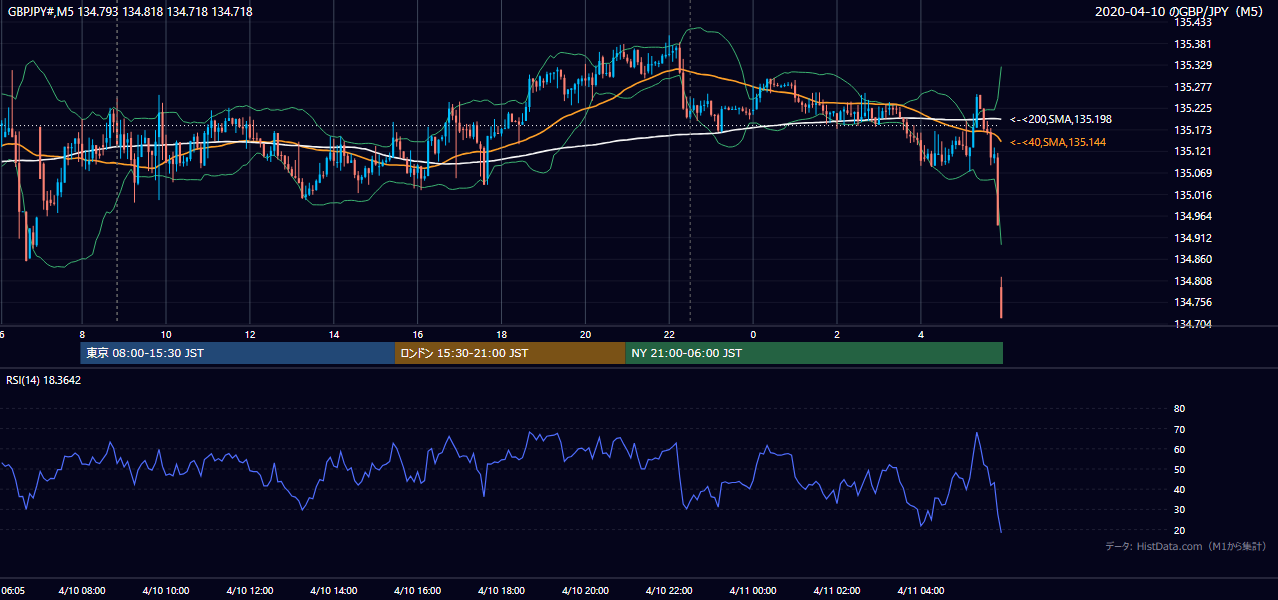Viewport: 1278px width, 600px height.
Task: Click price level 135.277 on the price axis
Action: pos(1193,87)
